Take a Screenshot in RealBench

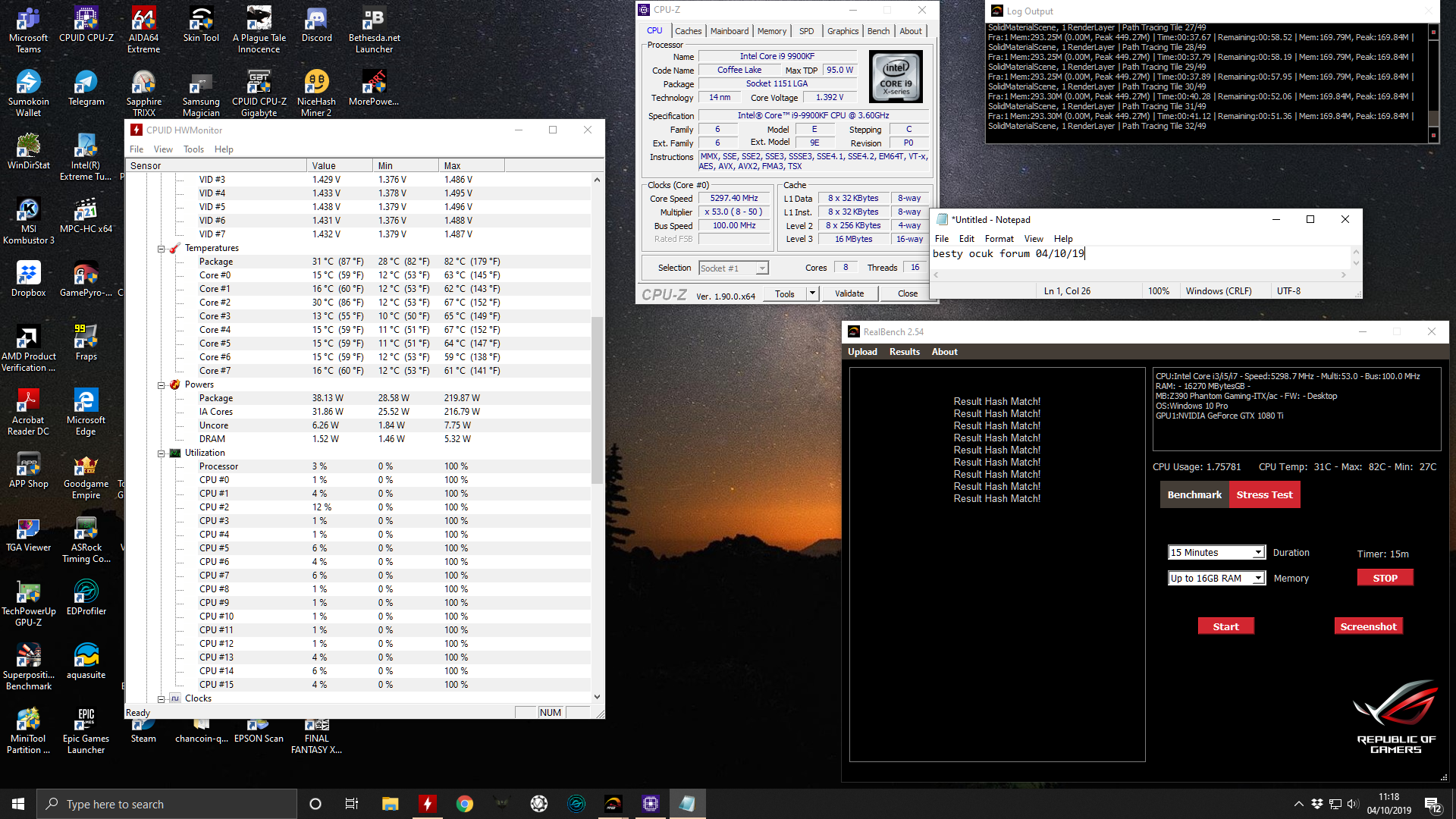point(1368,626)
